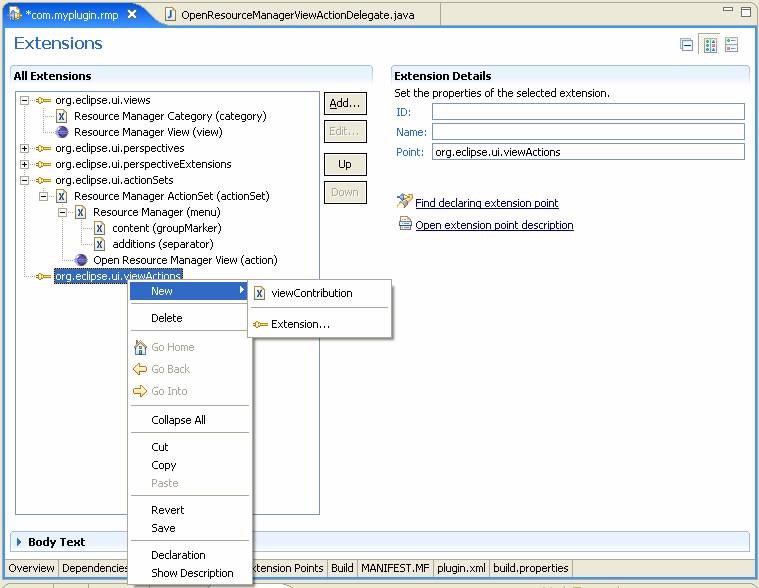Image resolution: width=759 pixels, height=588 pixels.
Task: Click the Name input field
Action: pyautogui.click(x=588, y=132)
